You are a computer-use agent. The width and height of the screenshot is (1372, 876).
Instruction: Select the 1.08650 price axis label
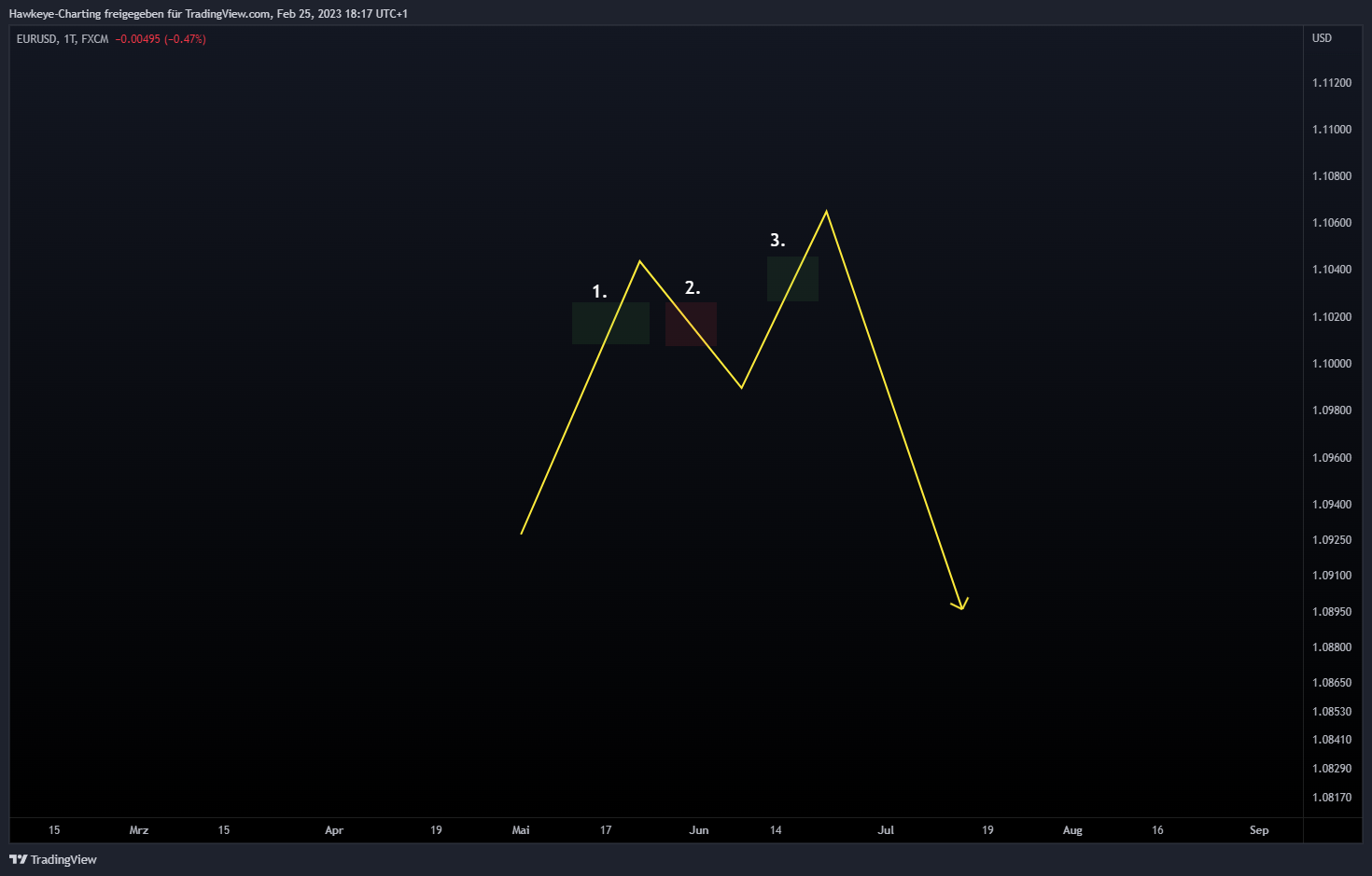(x=1332, y=683)
